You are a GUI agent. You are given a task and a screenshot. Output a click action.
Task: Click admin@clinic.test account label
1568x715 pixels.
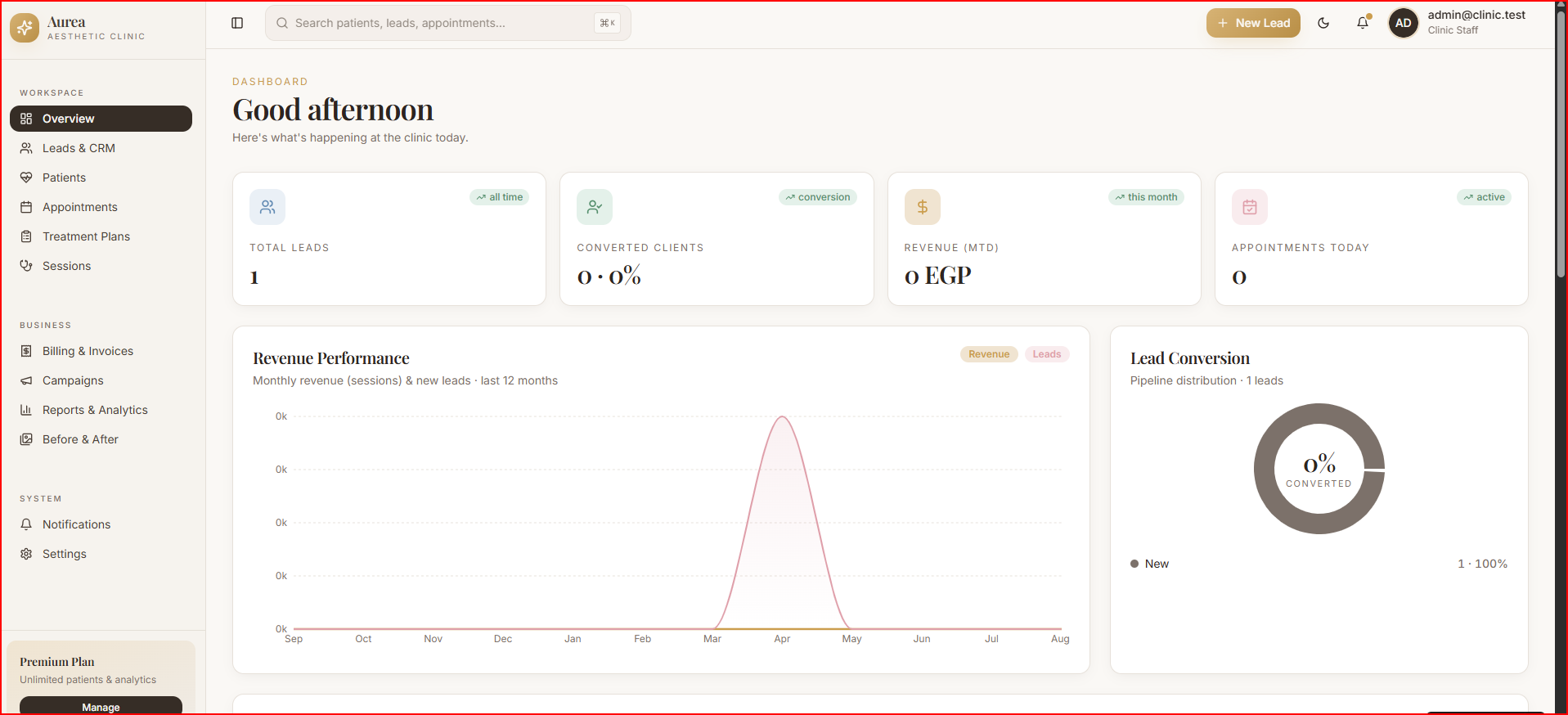pos(1476,15)
